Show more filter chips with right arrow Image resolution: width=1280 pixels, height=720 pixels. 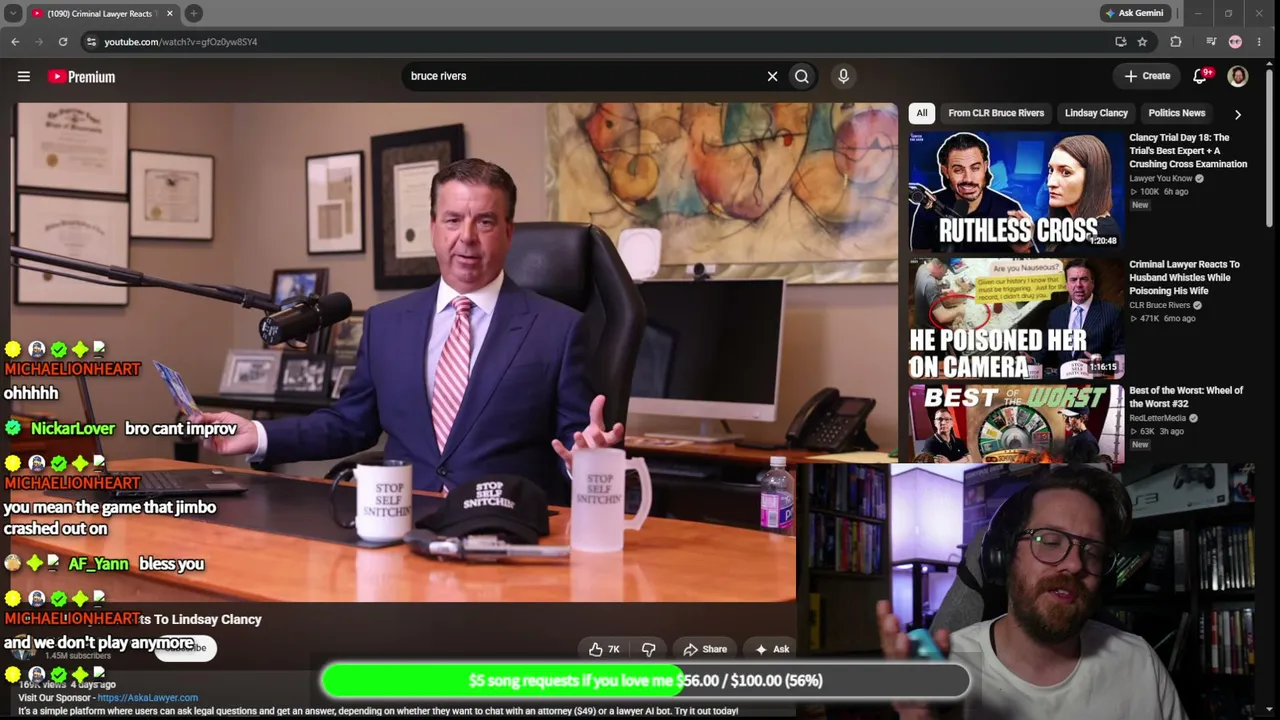pyautogui.click(x=1238, y=114)
